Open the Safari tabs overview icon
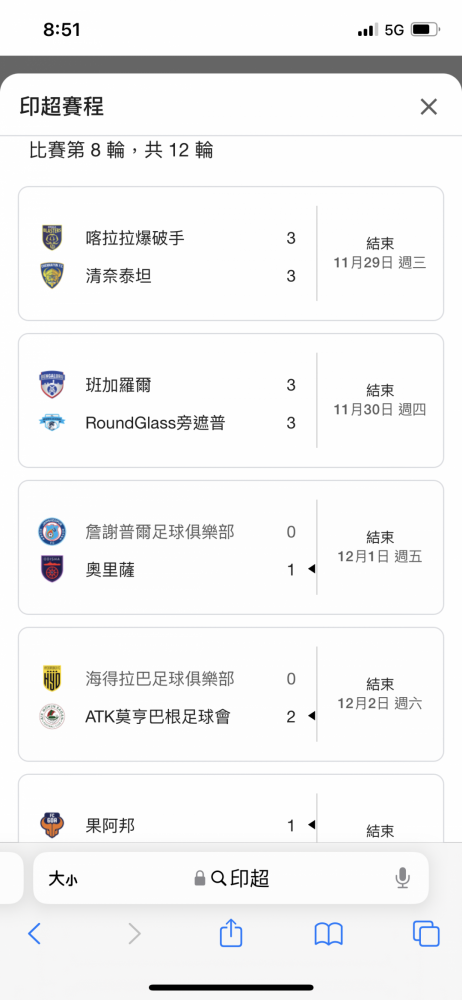The height and width of the screenshot is (1000, 462). pos(426,934)
